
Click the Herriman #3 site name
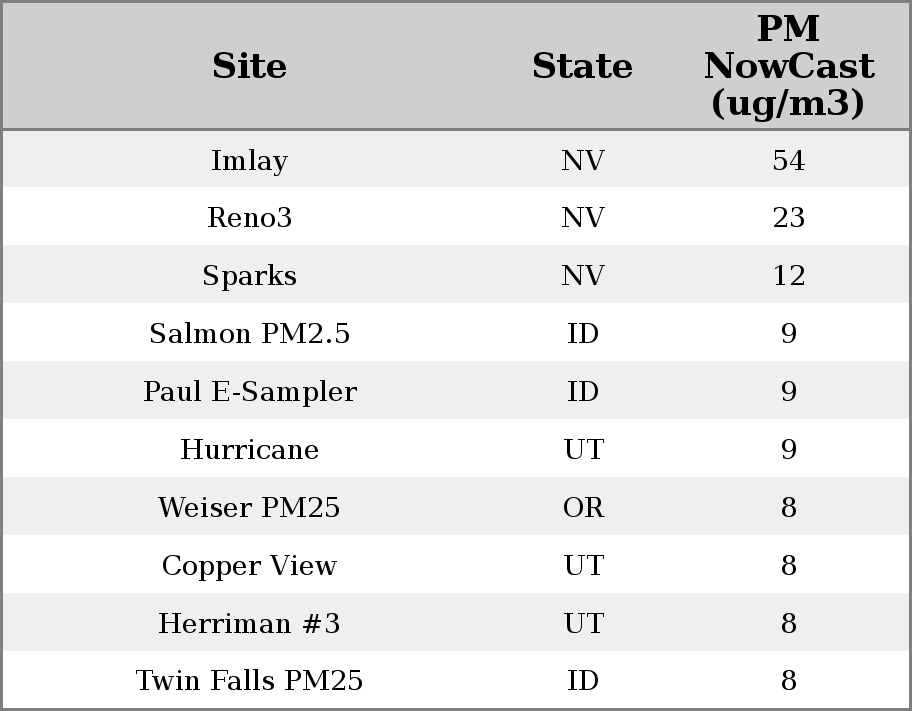[249, 624]
